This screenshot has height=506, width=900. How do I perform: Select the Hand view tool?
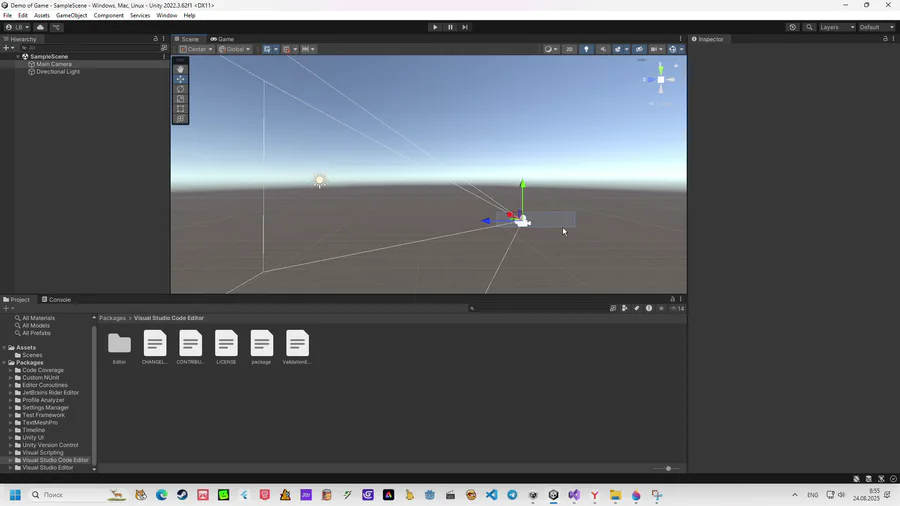click(180, 69)
